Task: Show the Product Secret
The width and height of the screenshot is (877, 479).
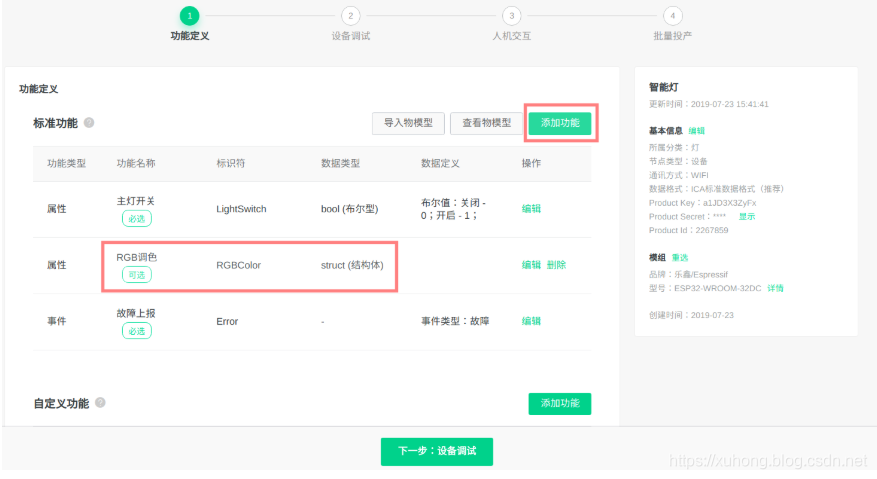Action: pos(747,217)
